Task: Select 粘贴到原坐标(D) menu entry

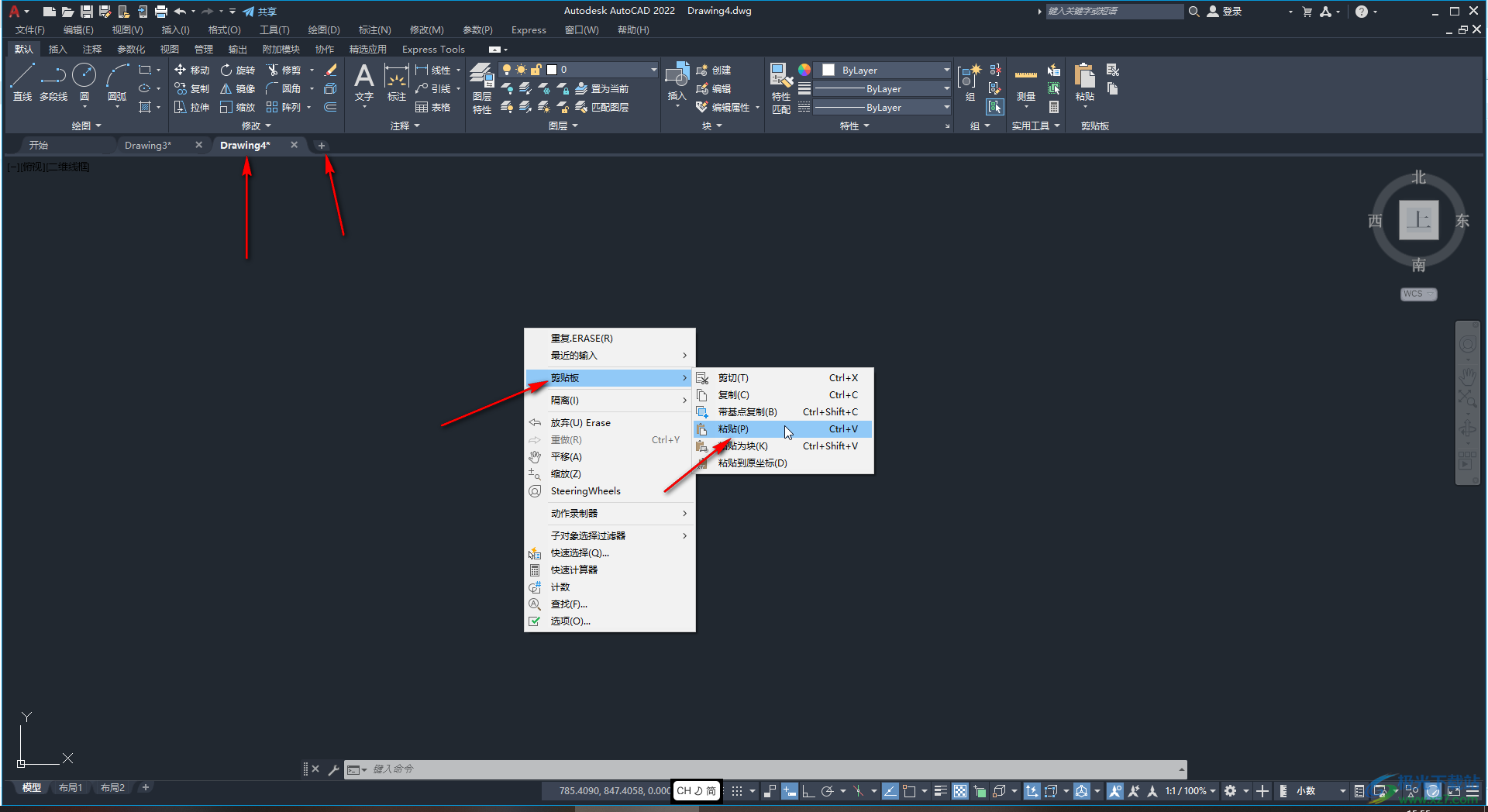Action: (784, 463)
